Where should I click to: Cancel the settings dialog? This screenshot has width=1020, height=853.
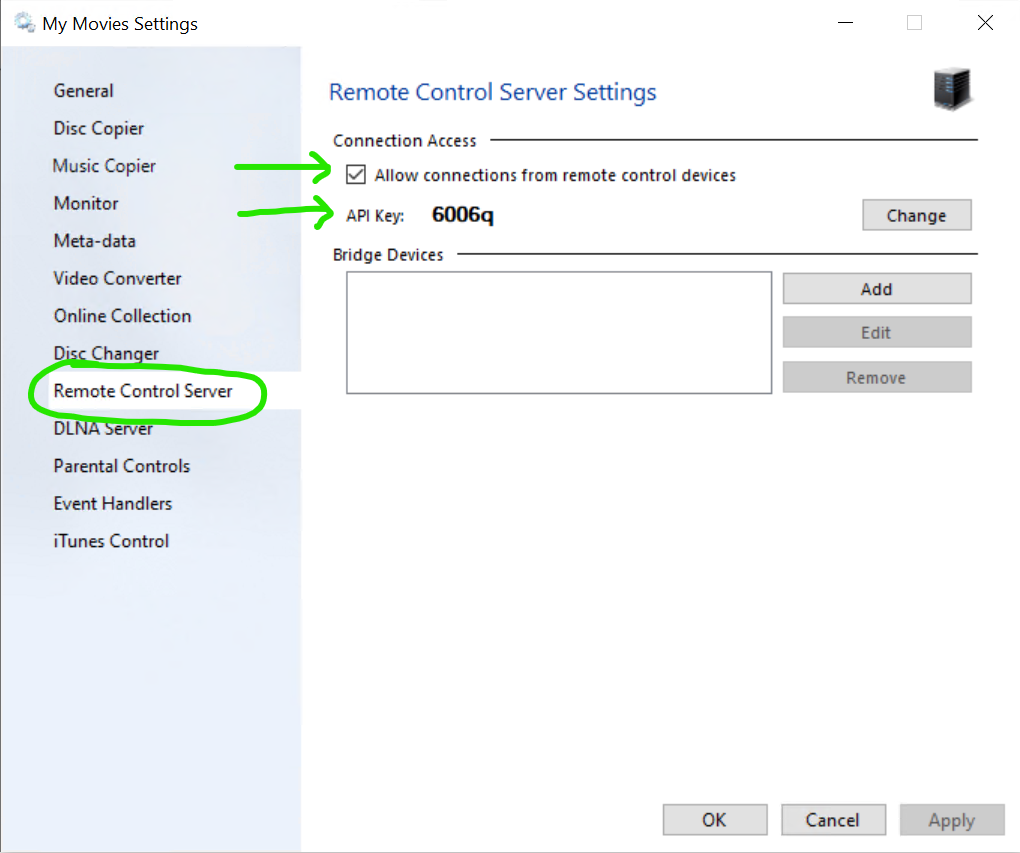pyautogui.click(x=833, y=820)
